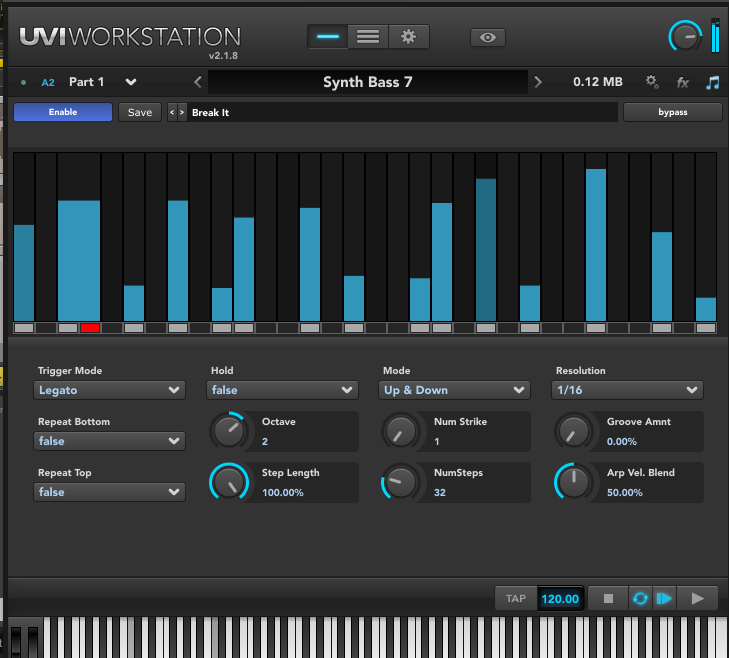This screenshot has width=729, height=658.
Task: Click the Groove Amnt knob
Action: [x=574, y=431]
